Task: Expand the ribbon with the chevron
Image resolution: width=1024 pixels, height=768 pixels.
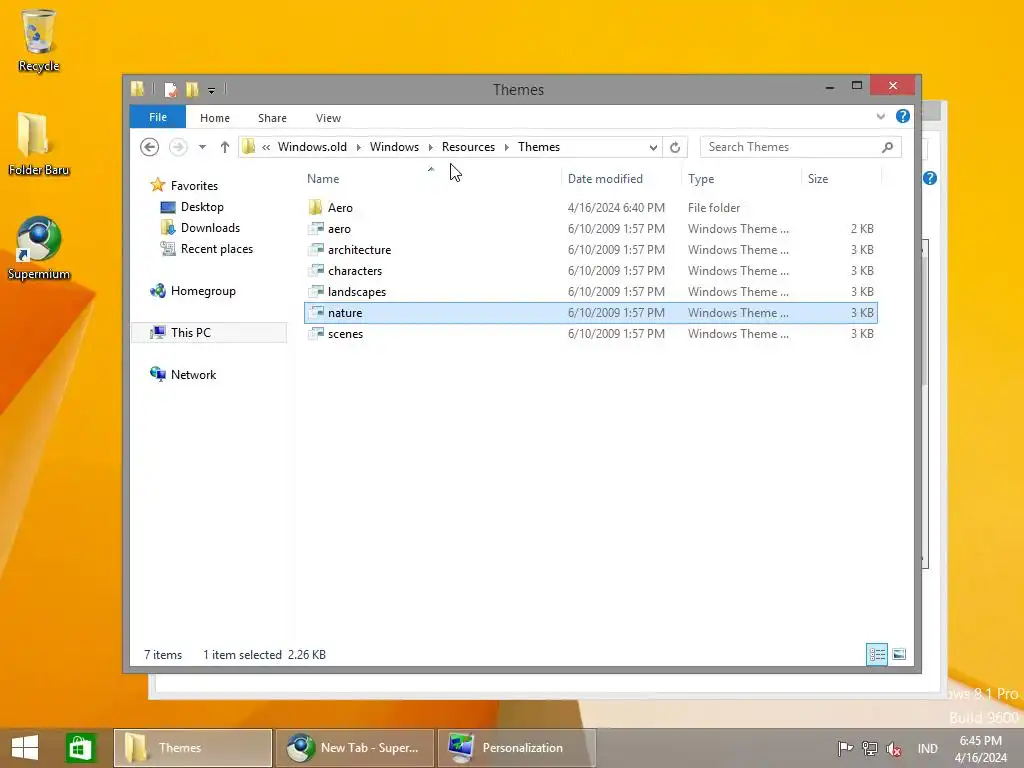Action: click(x=880, y=116)
